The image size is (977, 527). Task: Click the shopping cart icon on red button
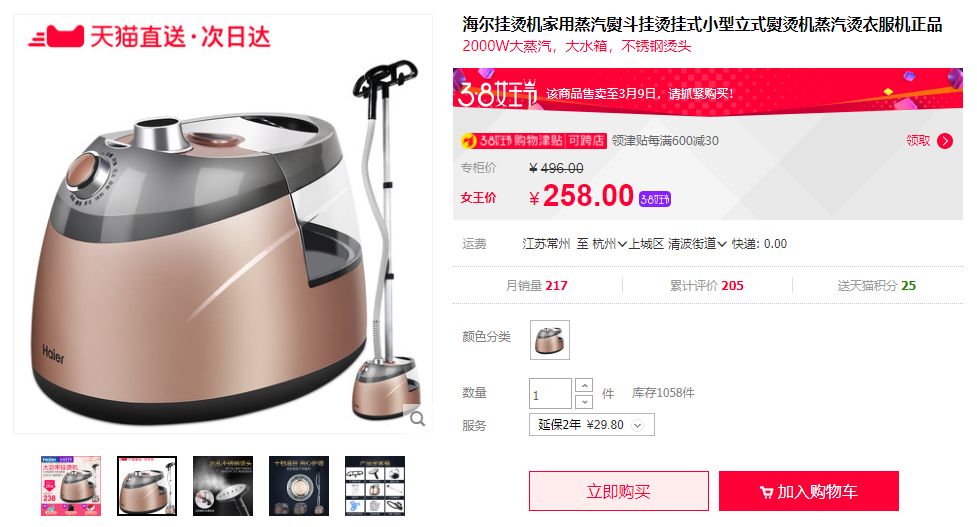point(766,492)
